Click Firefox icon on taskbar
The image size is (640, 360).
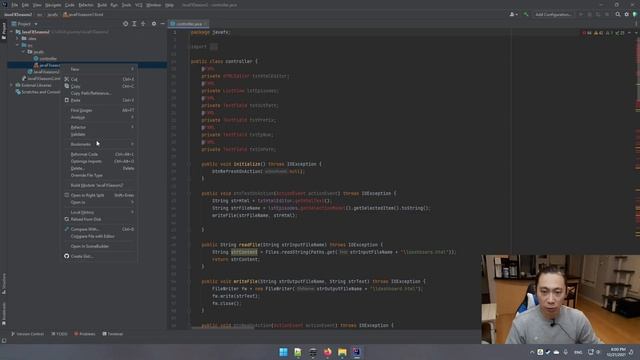tap(327, 352)
